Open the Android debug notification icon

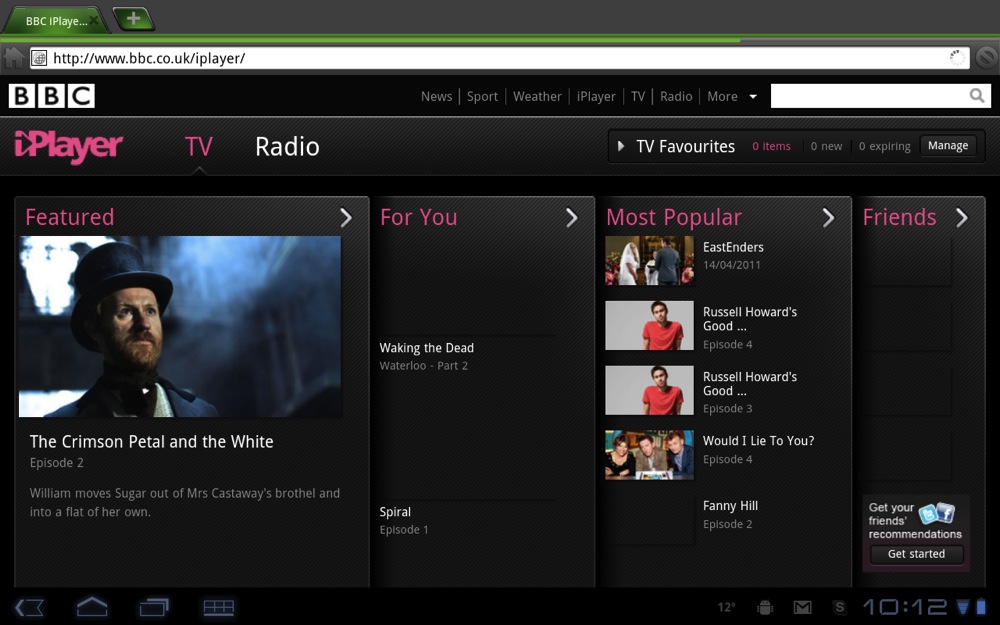point(765,607)
